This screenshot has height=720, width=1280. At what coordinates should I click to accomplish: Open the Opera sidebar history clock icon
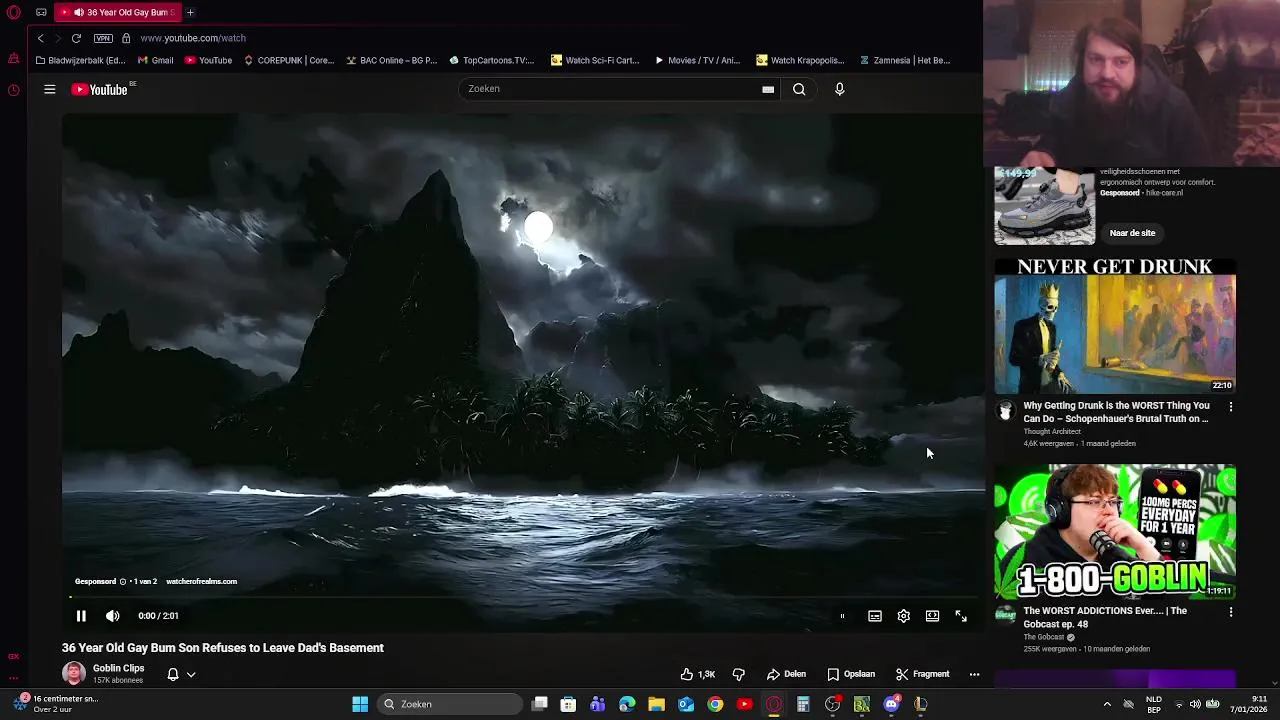coord(13,90)
